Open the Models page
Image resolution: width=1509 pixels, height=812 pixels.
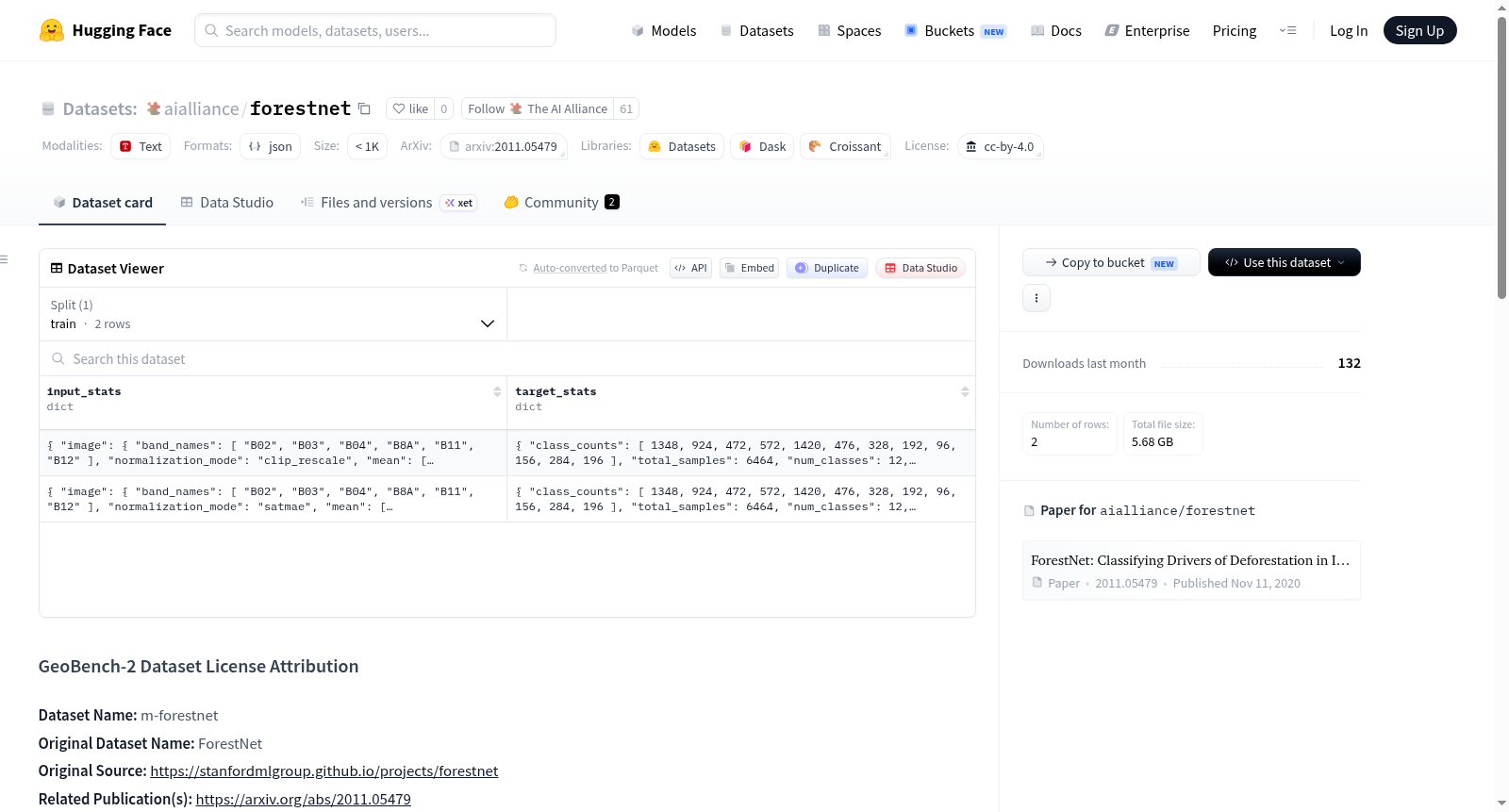664,30
